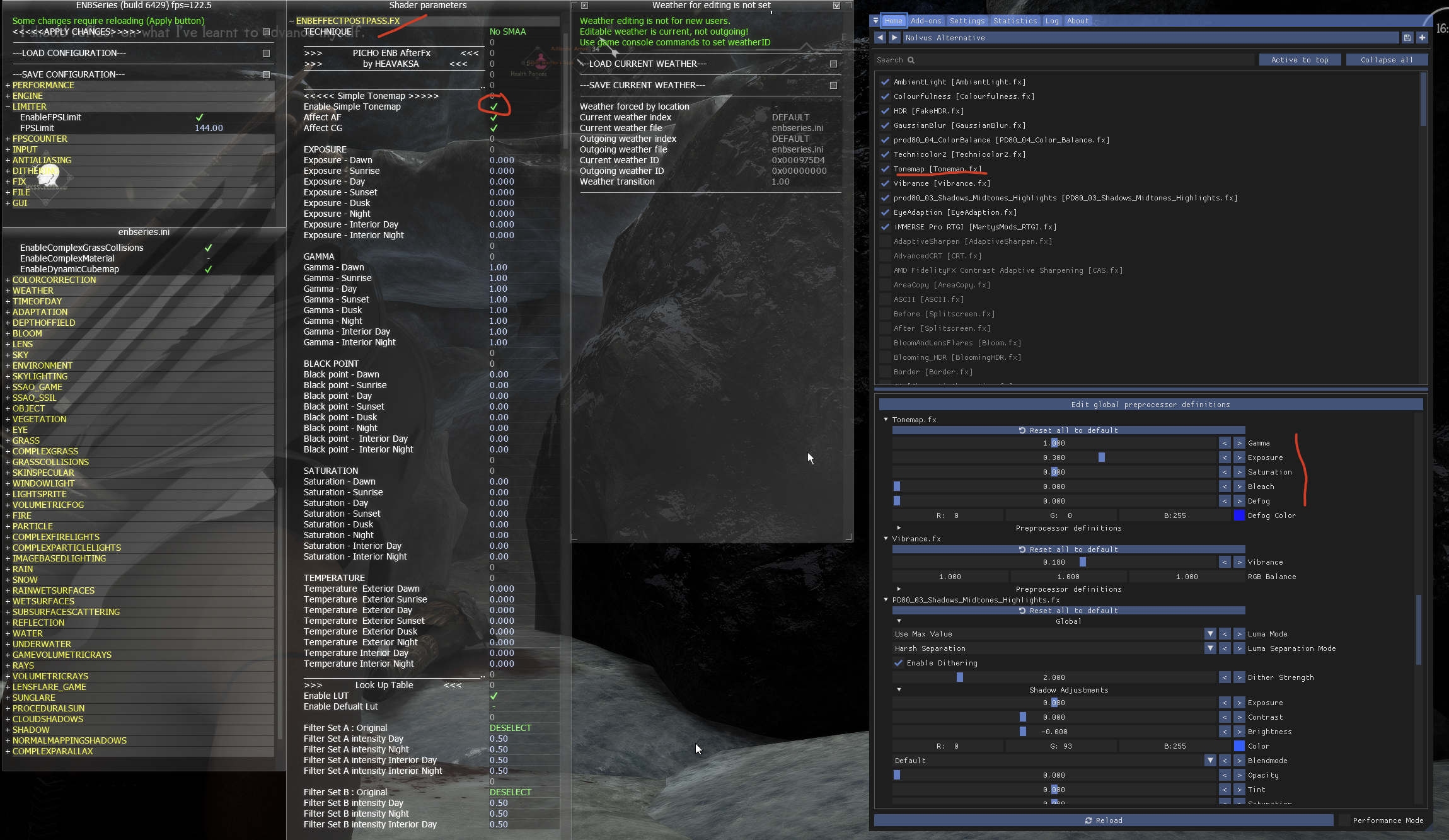Open the ReShade window dropdown menu icon
Screen dimensions: 1449x840
[x=875, y=21]
